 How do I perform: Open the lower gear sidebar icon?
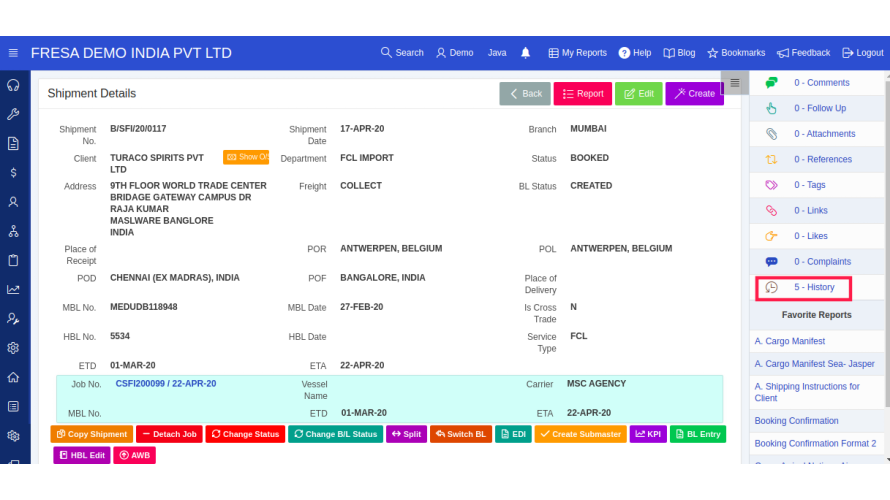(13, 436)
